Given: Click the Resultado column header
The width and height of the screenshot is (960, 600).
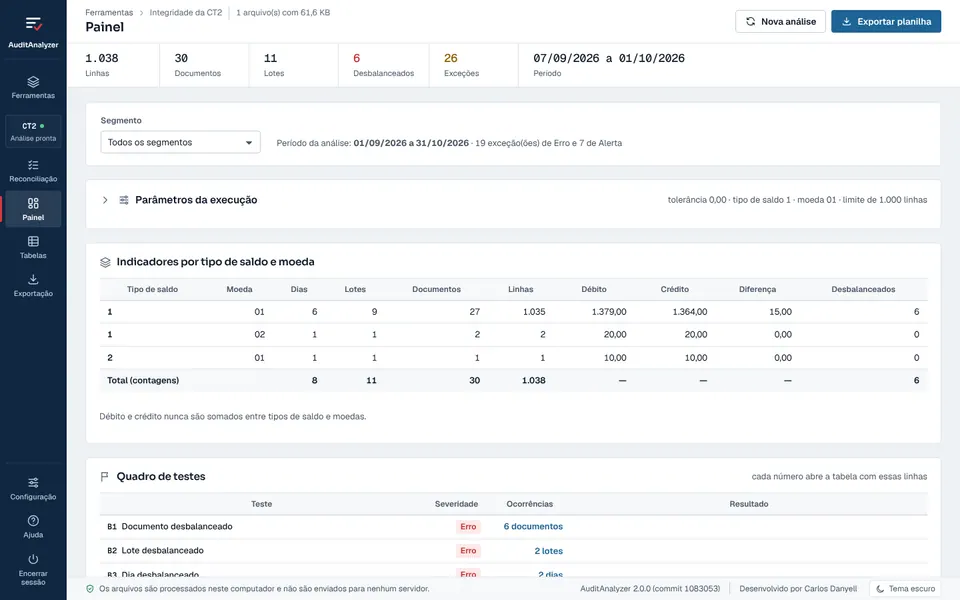Looking at the screenshot, I should (748, 504).
